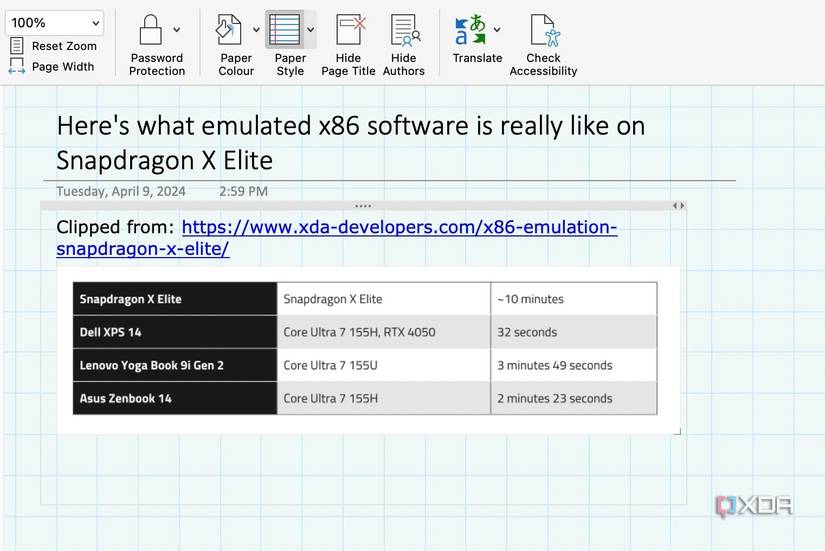Click the 'Asus Zenbook 14' cell
This screenshot has height=551, width=825.
point(175,398)
